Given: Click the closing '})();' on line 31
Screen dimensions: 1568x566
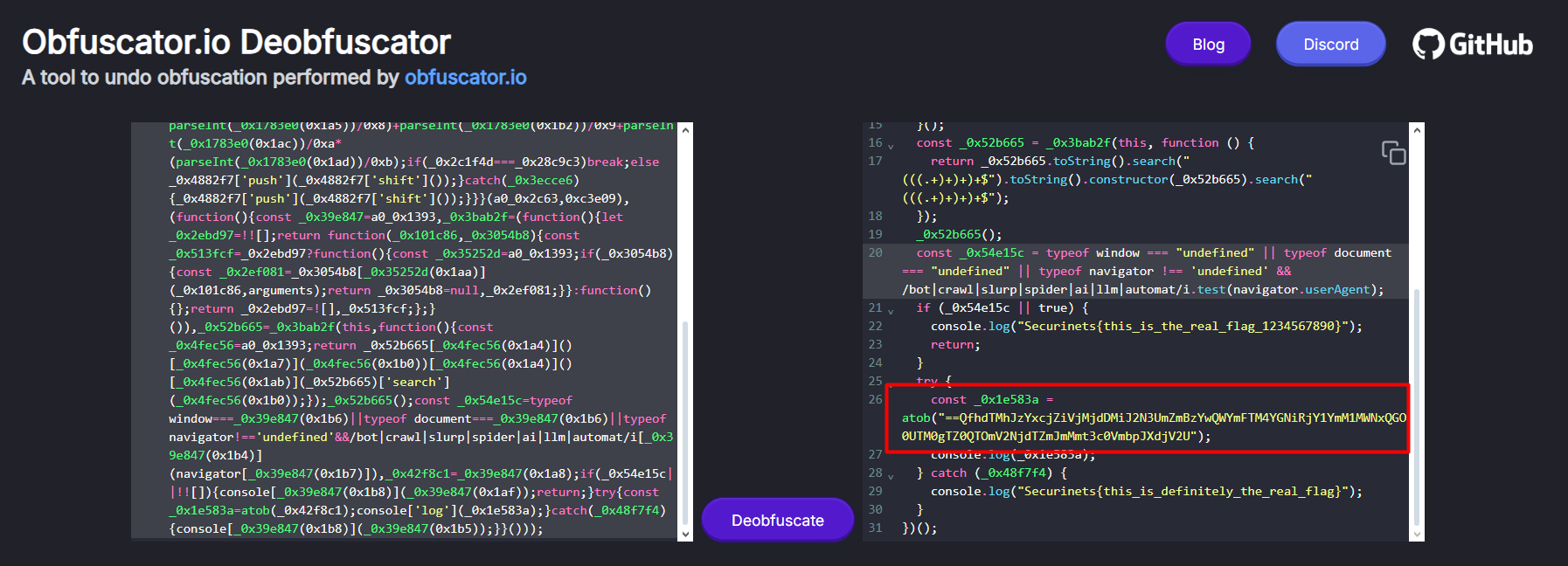Looking at the screenshot, I should tap(919, 528).
